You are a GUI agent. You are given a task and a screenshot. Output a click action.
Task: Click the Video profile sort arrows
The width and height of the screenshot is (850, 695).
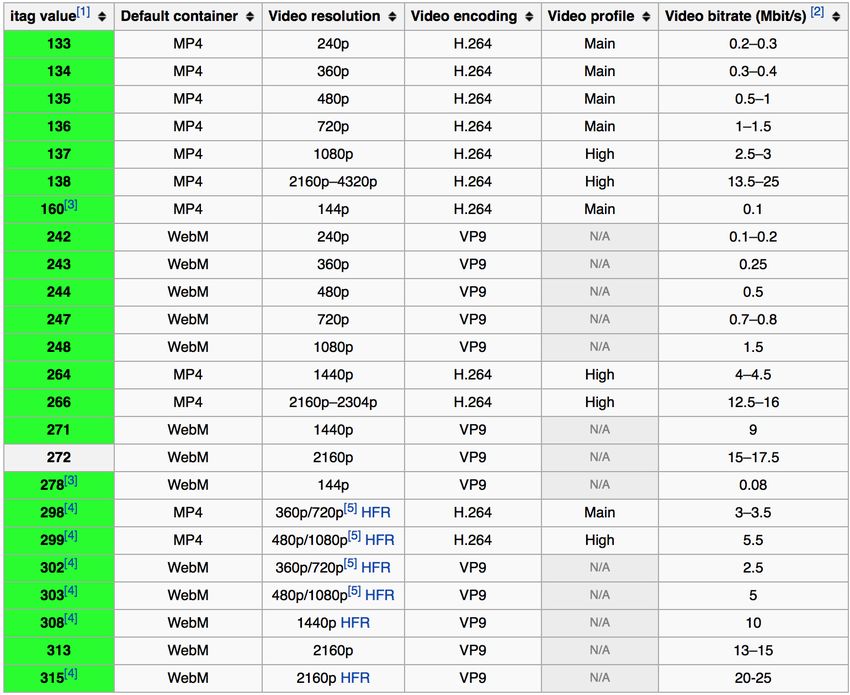tap(647, 17)
